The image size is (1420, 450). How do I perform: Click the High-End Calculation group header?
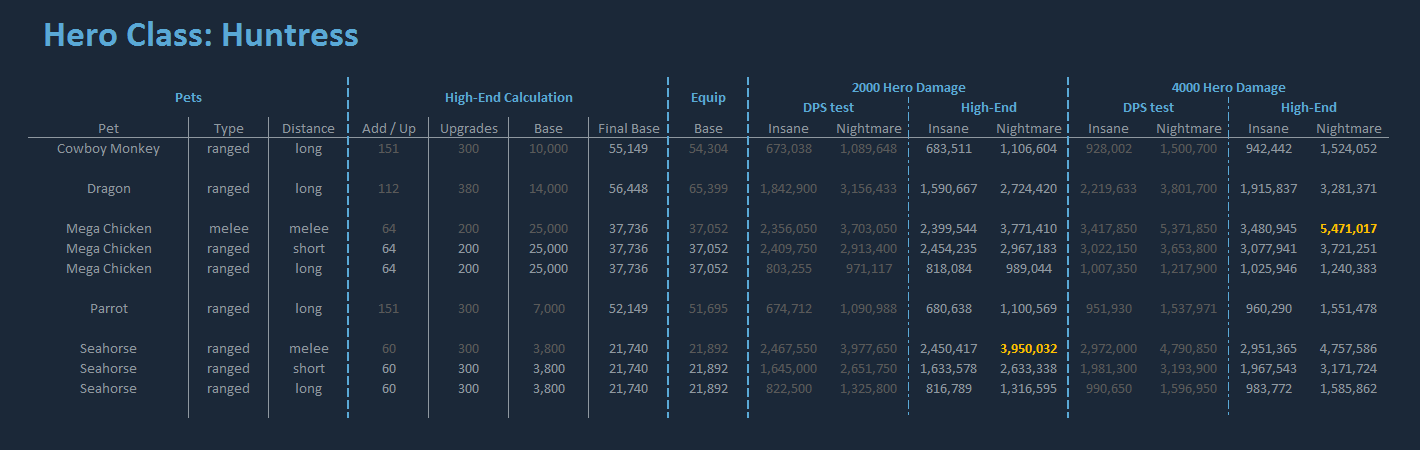tap(508, 98)
